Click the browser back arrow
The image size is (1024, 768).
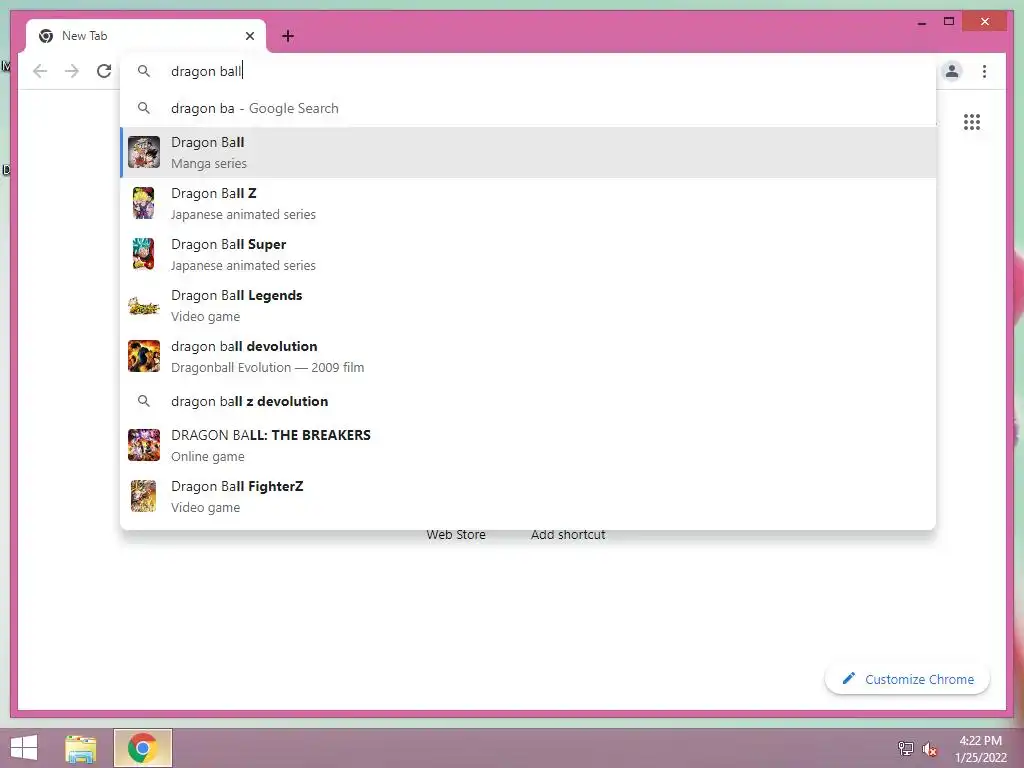pos(40,71)
